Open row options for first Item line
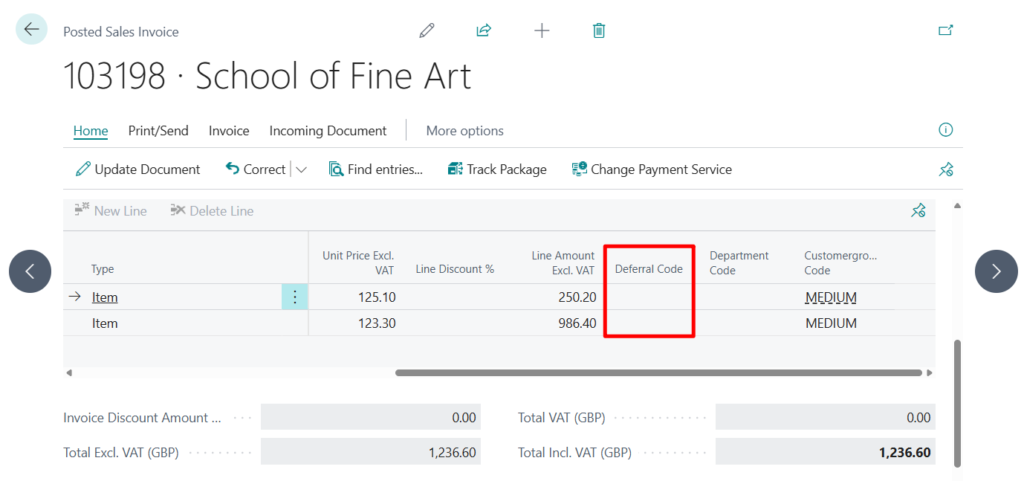The width and height of the screenshot is (1024, 481). click(x=295, y=297)
